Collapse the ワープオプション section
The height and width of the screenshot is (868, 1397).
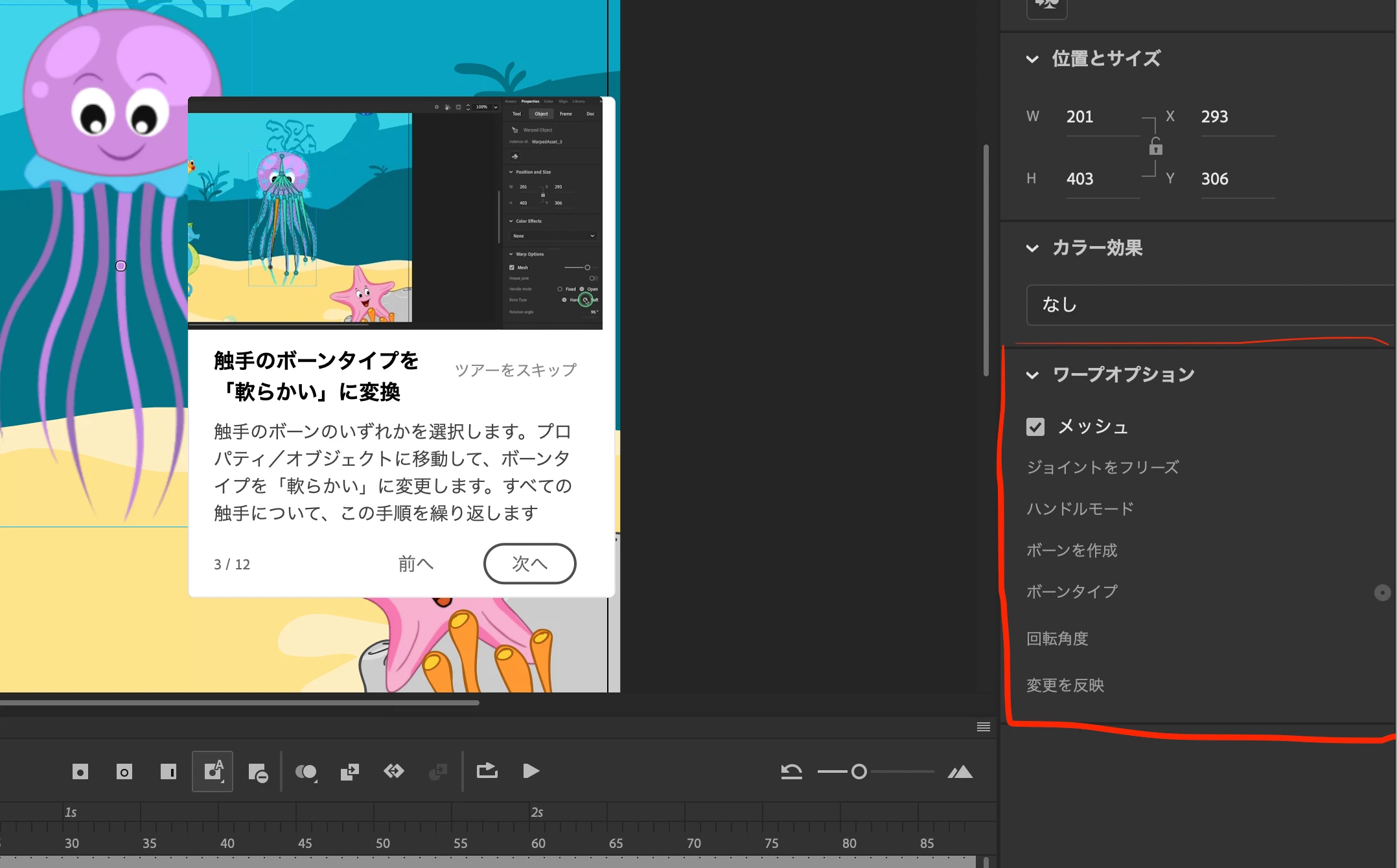pos(1032,375)
